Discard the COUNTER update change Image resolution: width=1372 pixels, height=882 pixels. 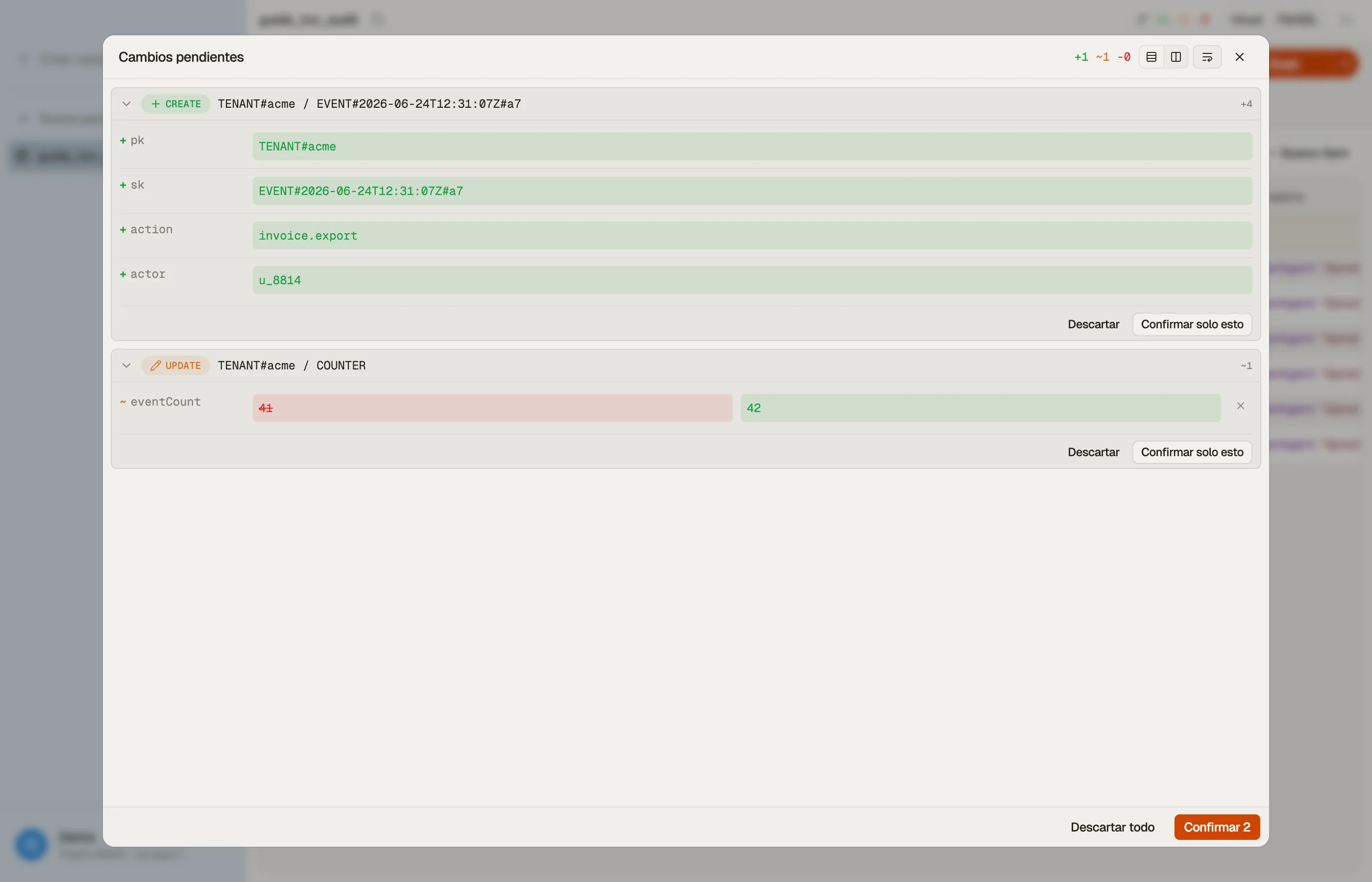(x=1093, y=452)
